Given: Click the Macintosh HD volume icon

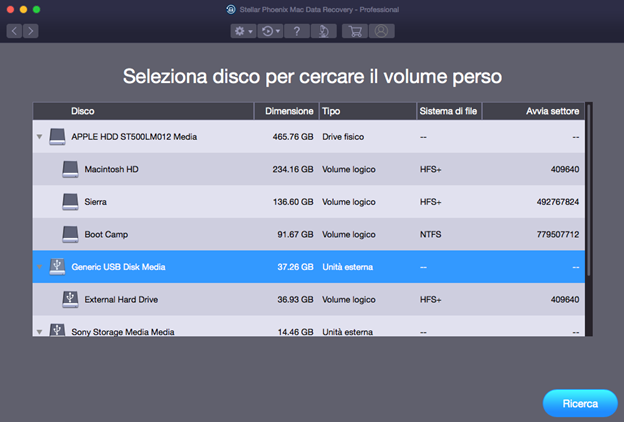Looking at the screenshot, I should pyautogui.click(x=70, y=169).
